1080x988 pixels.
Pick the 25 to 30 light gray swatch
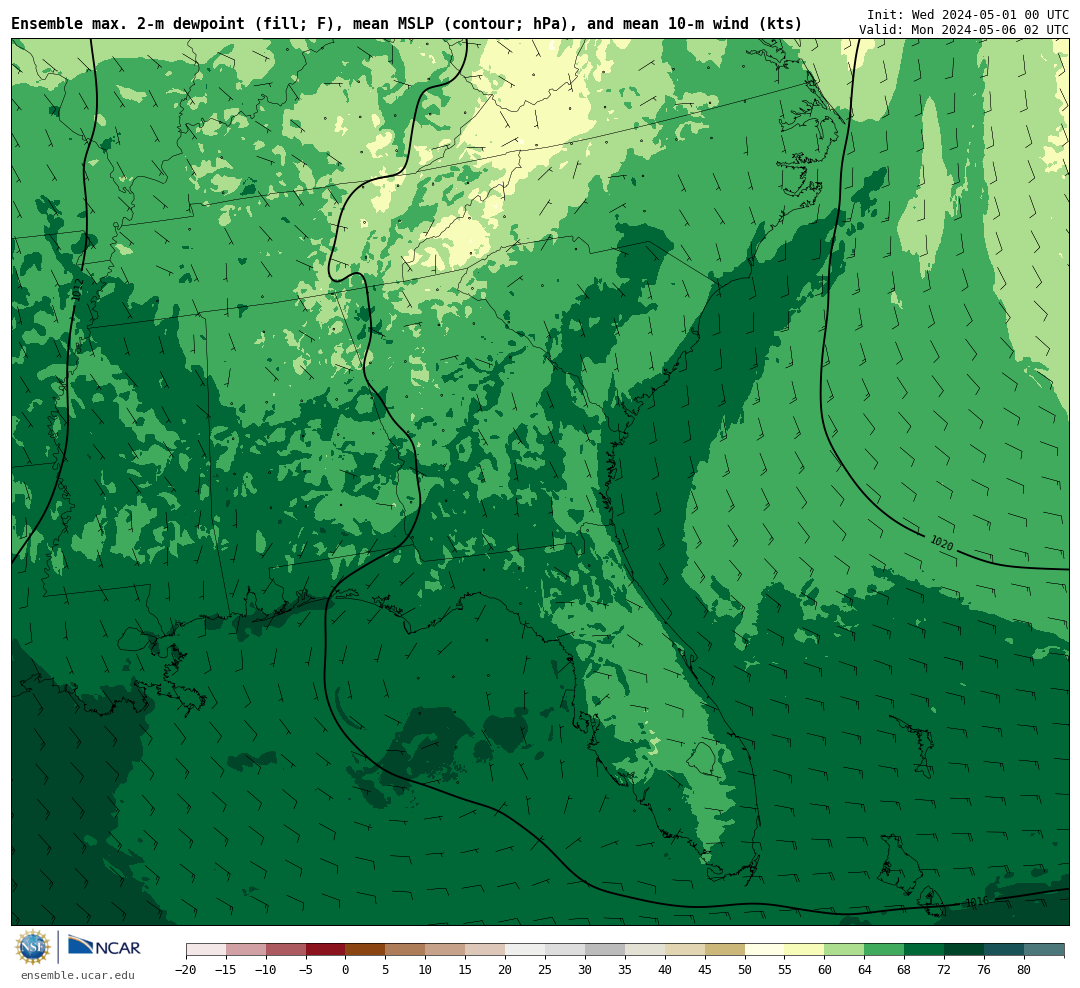(x=565, y=950)
